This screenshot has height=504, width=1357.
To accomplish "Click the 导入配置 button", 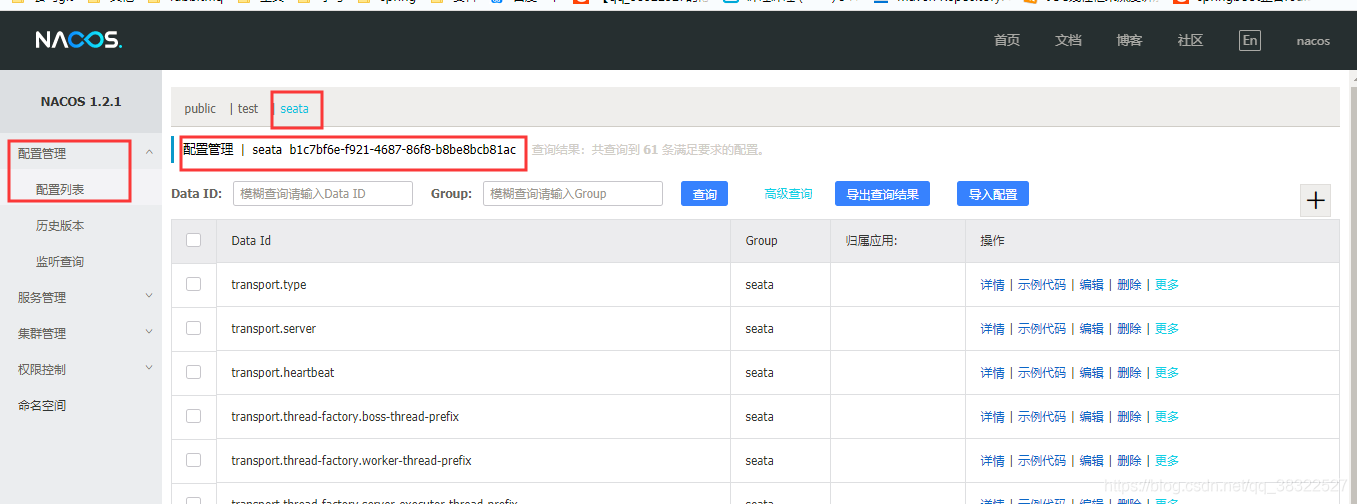I will 993,194.
